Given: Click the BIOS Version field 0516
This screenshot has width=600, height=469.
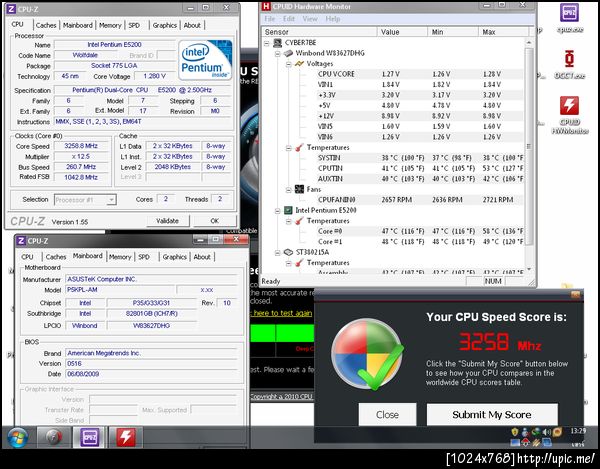Looking at the screenshot, I should (153, 363).
